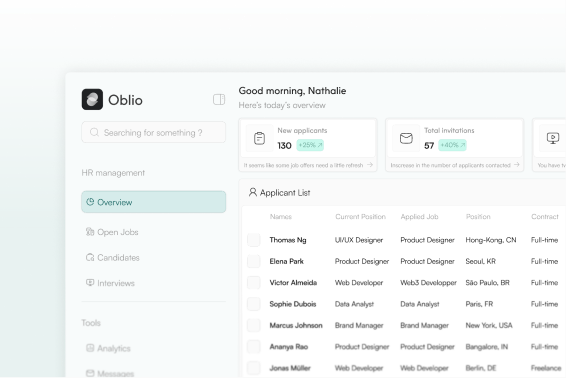Click the 'Hong-Kong, CN' location cell
This screenshot has width=566, height=378.
click(x=491, y=240)
